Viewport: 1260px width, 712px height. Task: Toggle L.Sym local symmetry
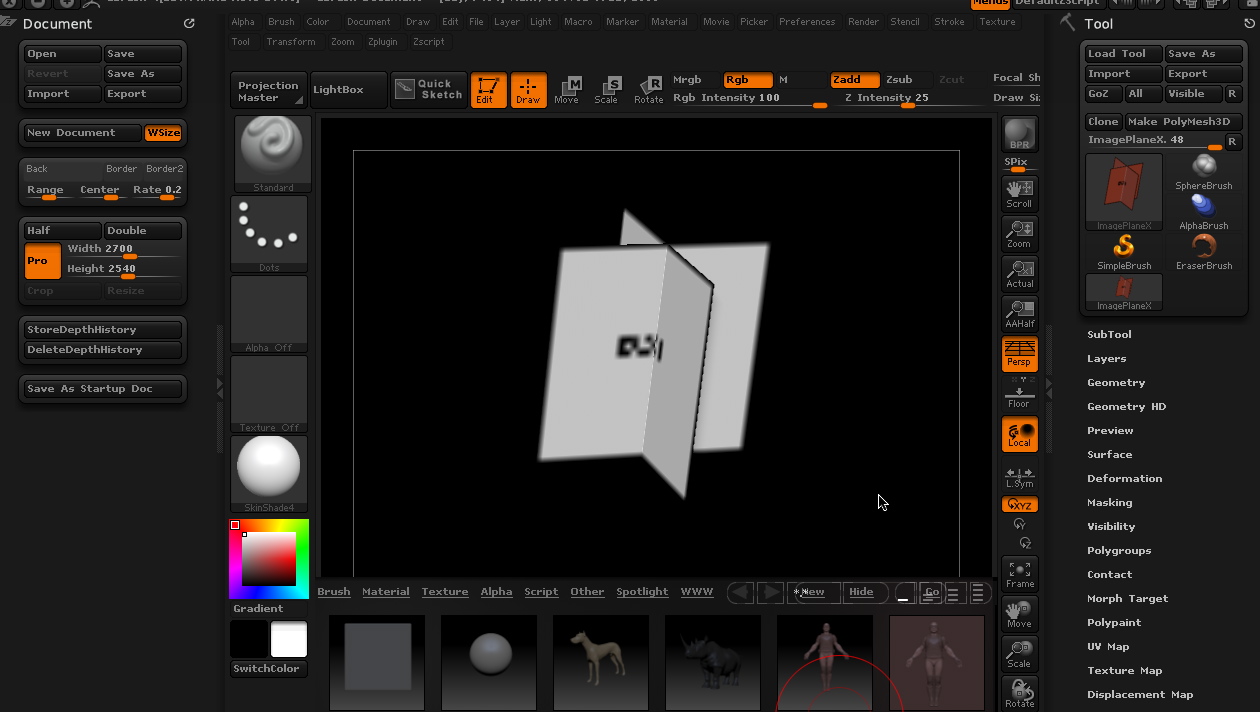tap(1019, 477)
